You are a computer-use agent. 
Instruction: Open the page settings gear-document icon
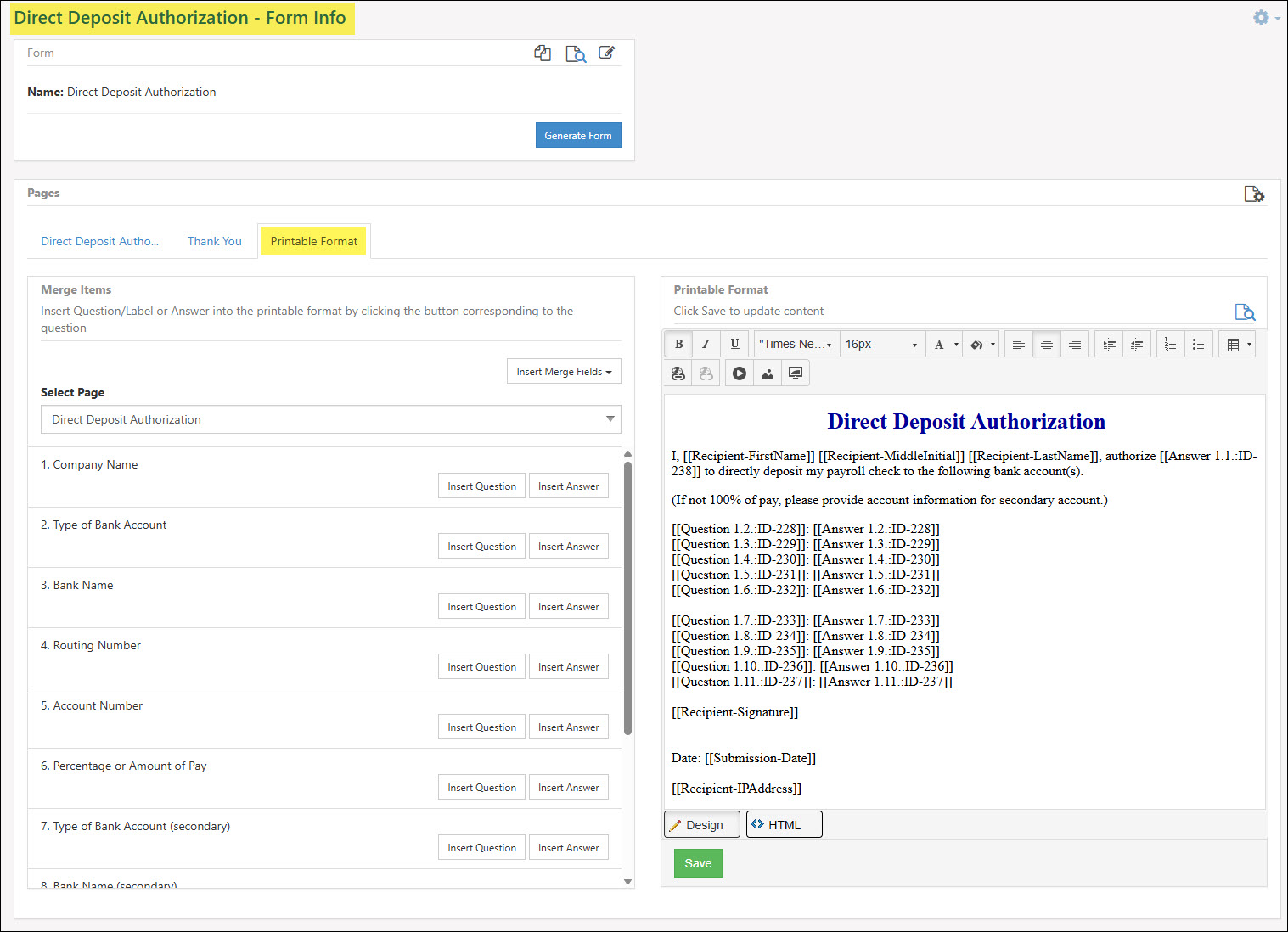point(1254,194)
